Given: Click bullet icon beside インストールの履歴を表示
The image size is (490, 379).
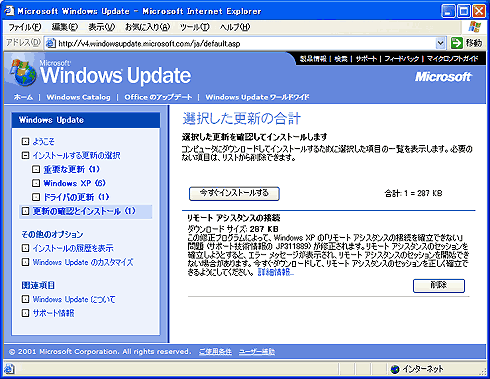Looking at the screenshot, I should point(25,248).
